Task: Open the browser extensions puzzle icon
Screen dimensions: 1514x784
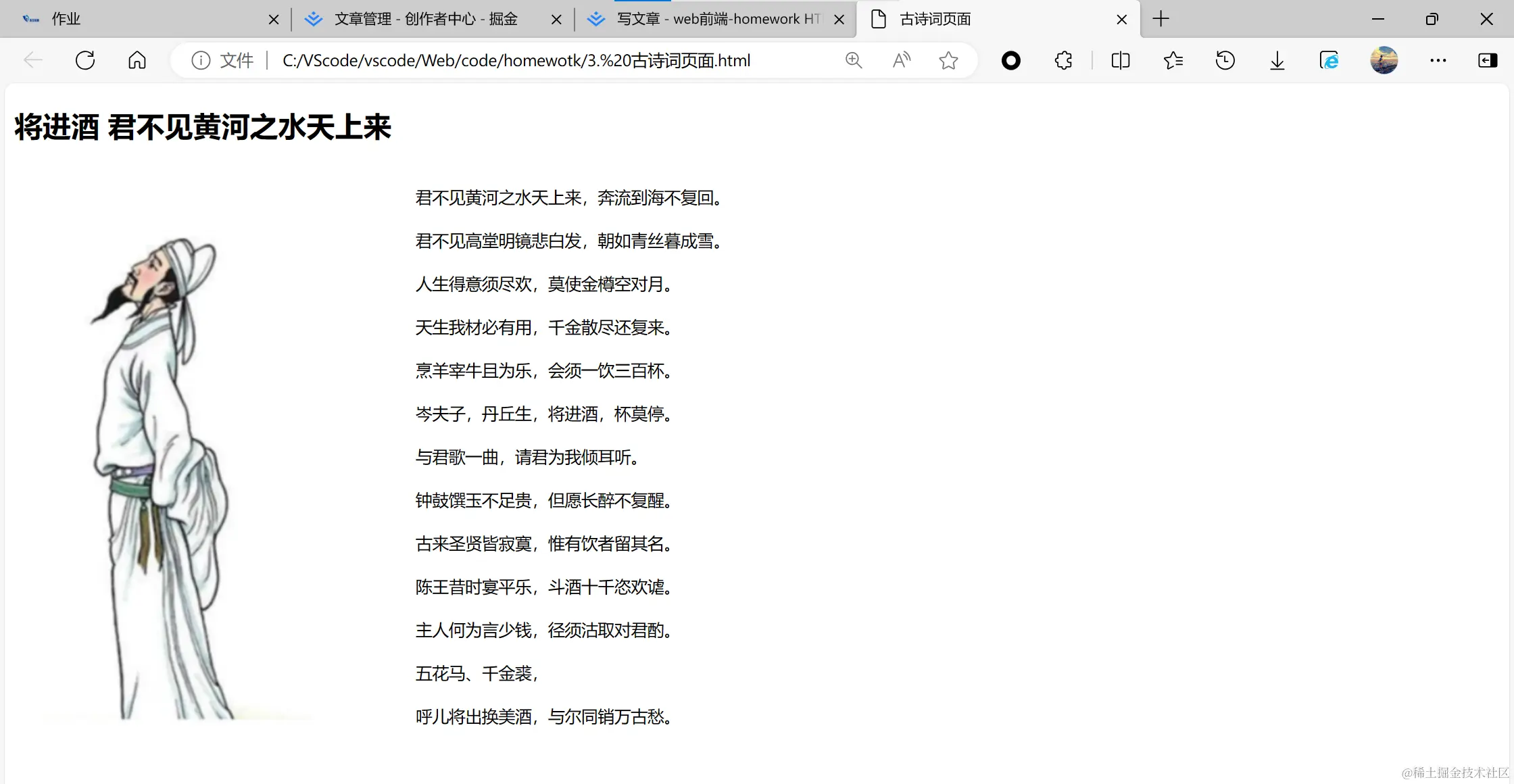Action: point(1063,61)
